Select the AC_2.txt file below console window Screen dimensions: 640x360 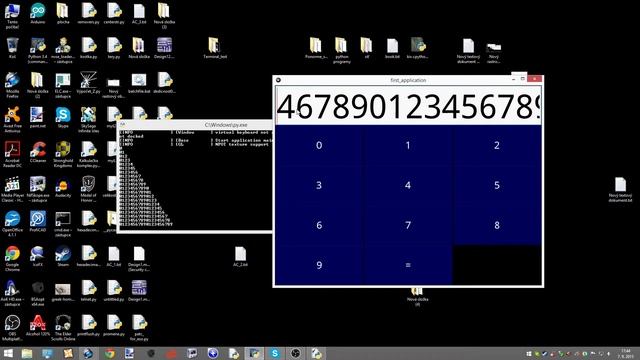tap(240, 256)
